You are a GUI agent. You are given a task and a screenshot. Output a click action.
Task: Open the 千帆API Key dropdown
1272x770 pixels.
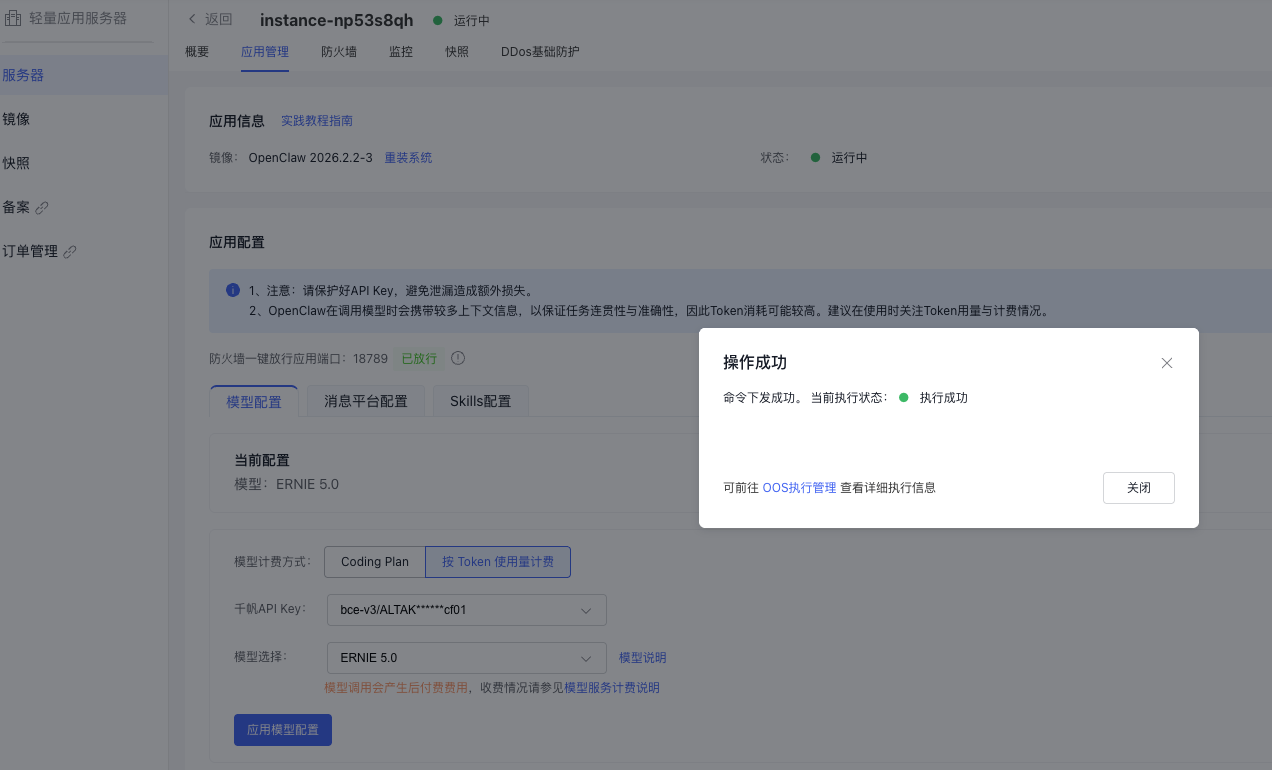466,610
